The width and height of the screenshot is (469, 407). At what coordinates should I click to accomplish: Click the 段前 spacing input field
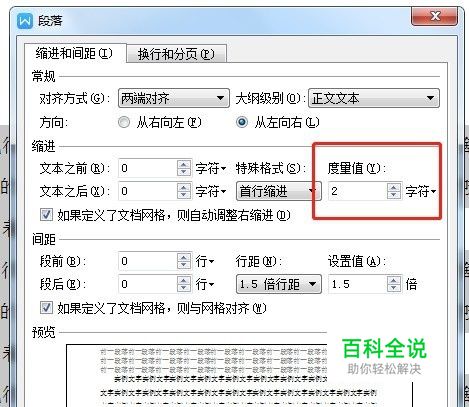click(147, 261)
